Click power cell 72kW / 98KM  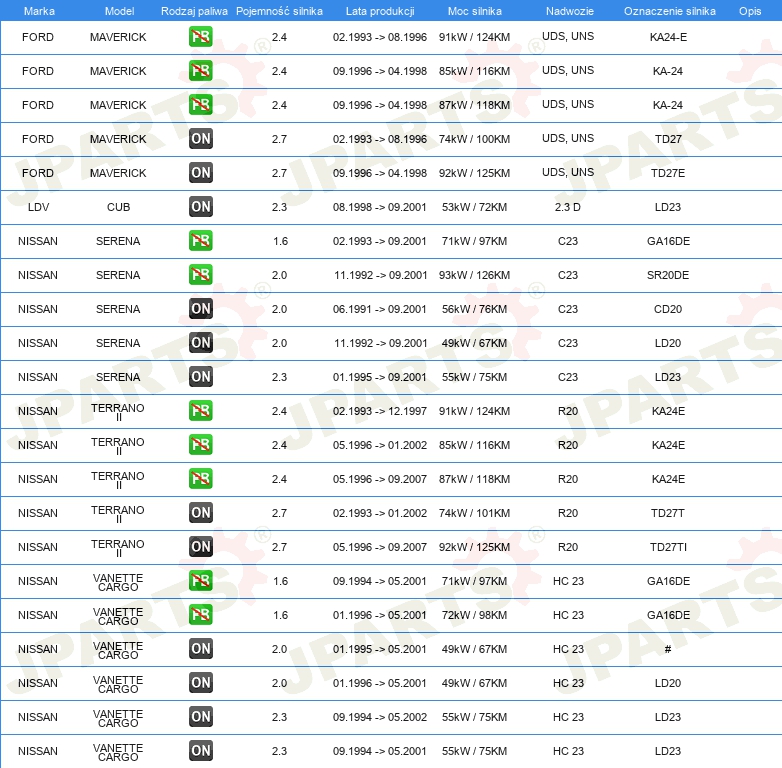474,615
